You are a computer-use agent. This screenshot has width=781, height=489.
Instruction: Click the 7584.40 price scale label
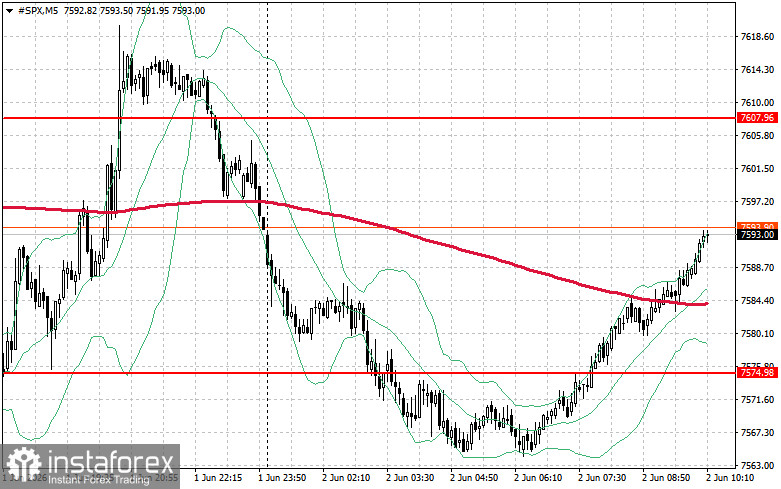757,301
